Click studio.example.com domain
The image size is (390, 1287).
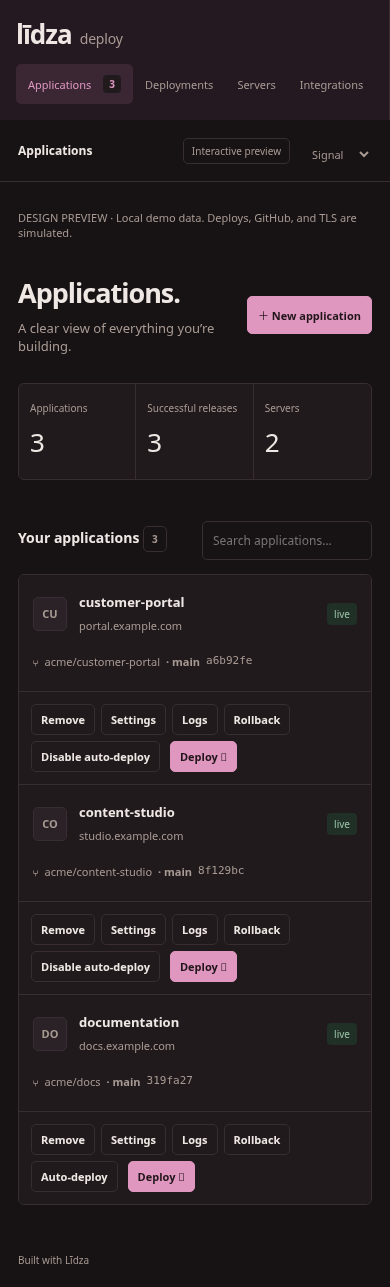point(131,836)
